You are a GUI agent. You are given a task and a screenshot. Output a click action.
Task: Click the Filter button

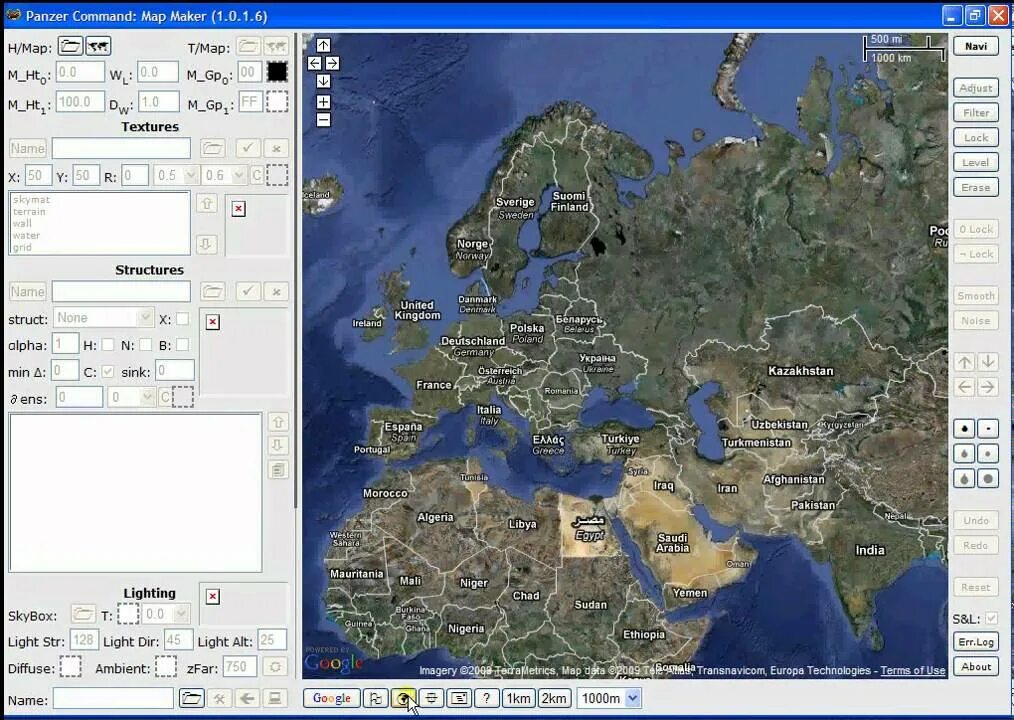click(x=976, y=113)
